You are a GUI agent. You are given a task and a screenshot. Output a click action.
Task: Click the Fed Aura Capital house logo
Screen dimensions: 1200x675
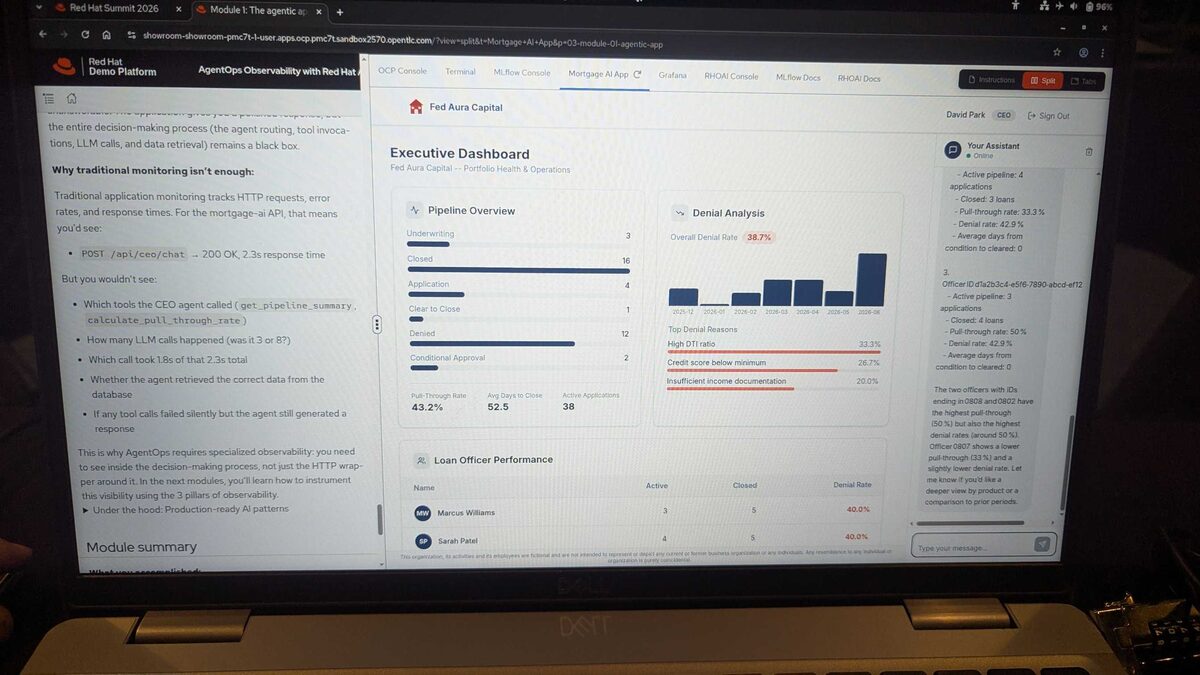tap(416, 106)
